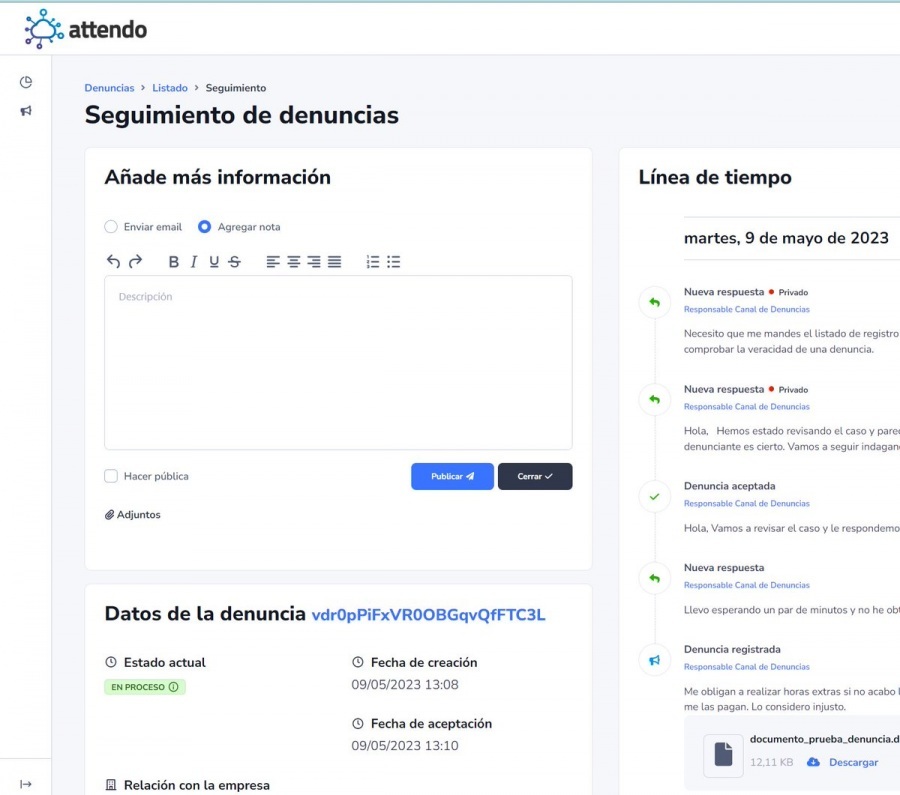The width and height of the screenshot is (900, 795).
Task: Insert a numbered list
Action: (x=373, y=262)
